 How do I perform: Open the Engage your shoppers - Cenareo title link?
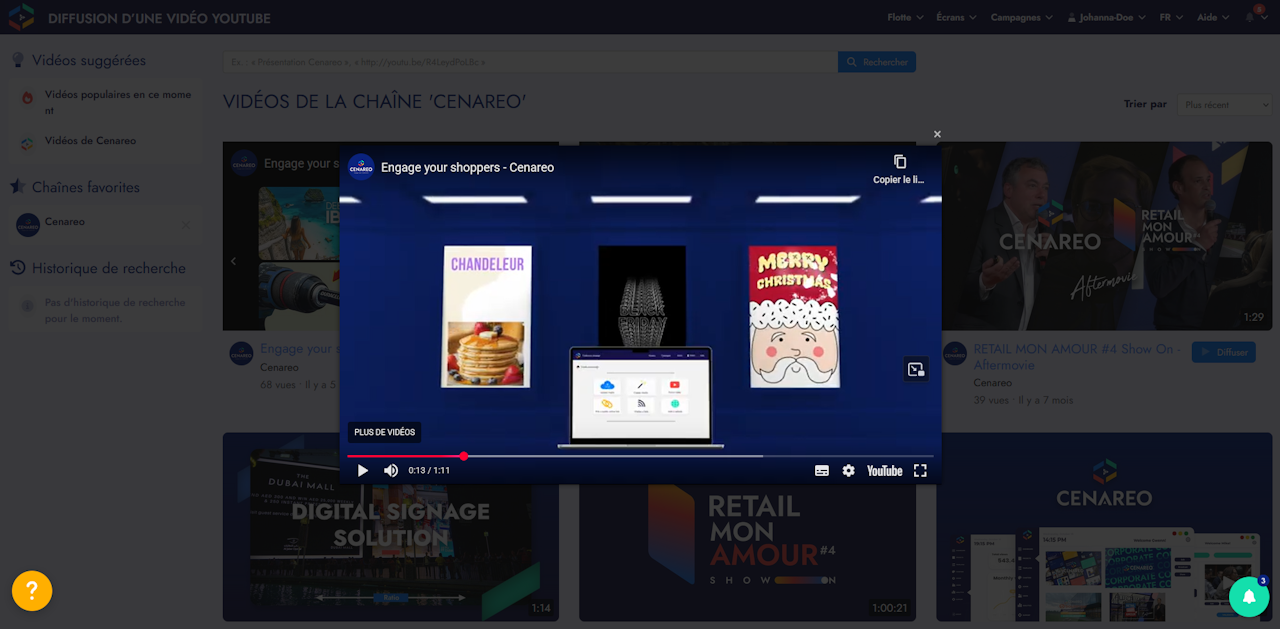click(467, 167)
